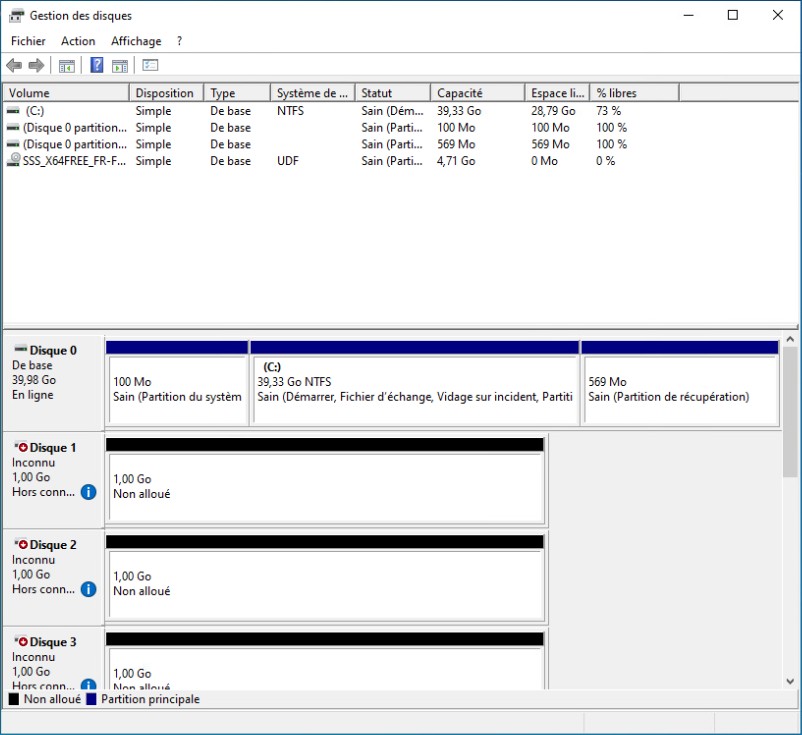802x735 pixels.
Task: Select the Disque 3 label panel
Action: click(x=53, y=659)
